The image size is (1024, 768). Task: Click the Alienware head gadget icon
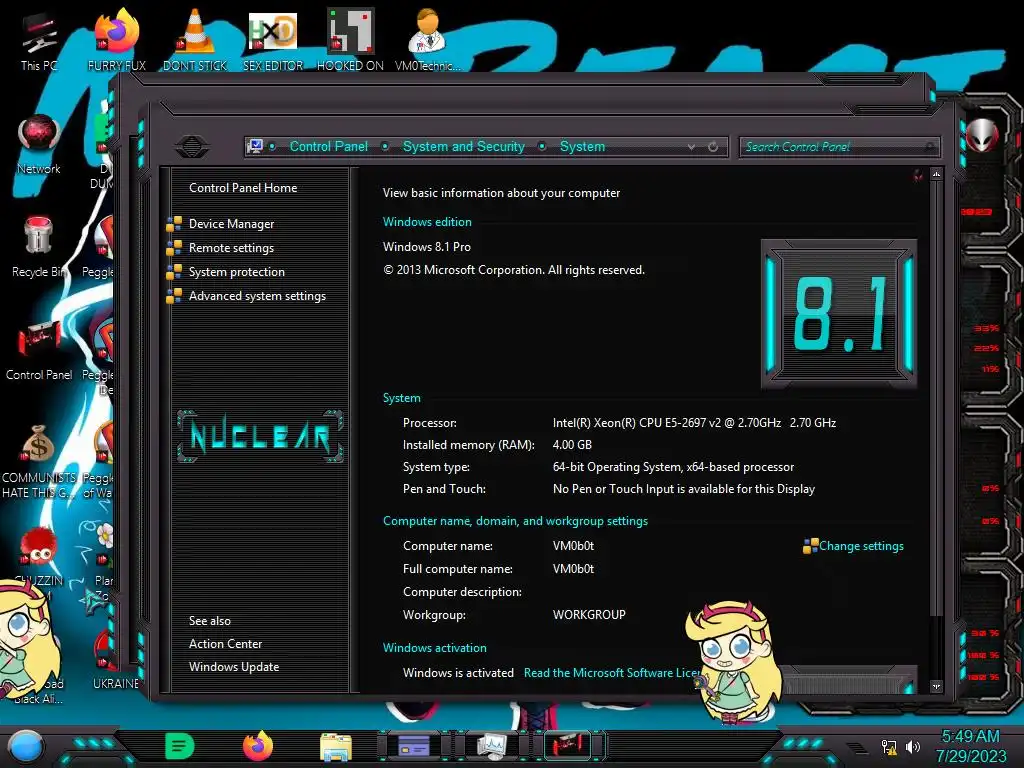tap(982, 135)
